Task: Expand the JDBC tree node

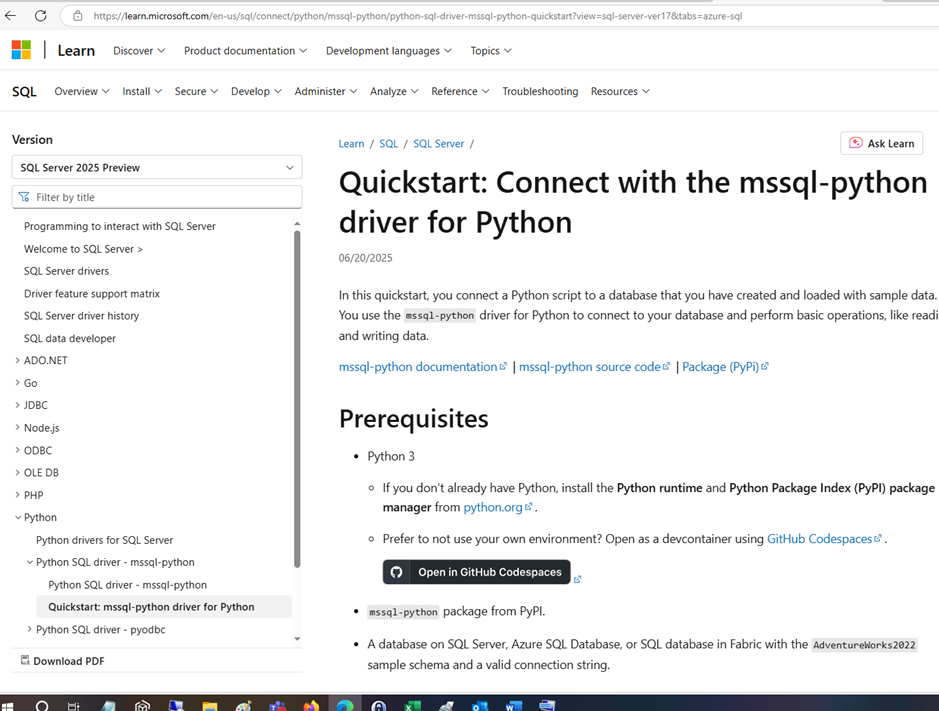Action: coord(17,405)
